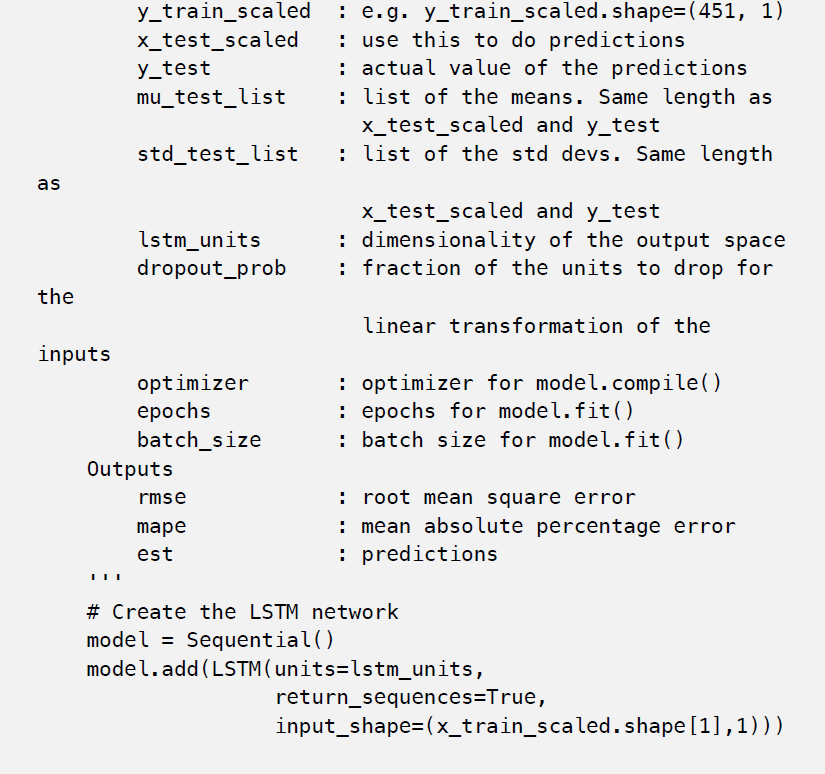Click the x_test_scaled parameter name
This screenshot has height=774, width=825.
click(x=217, y=41)
